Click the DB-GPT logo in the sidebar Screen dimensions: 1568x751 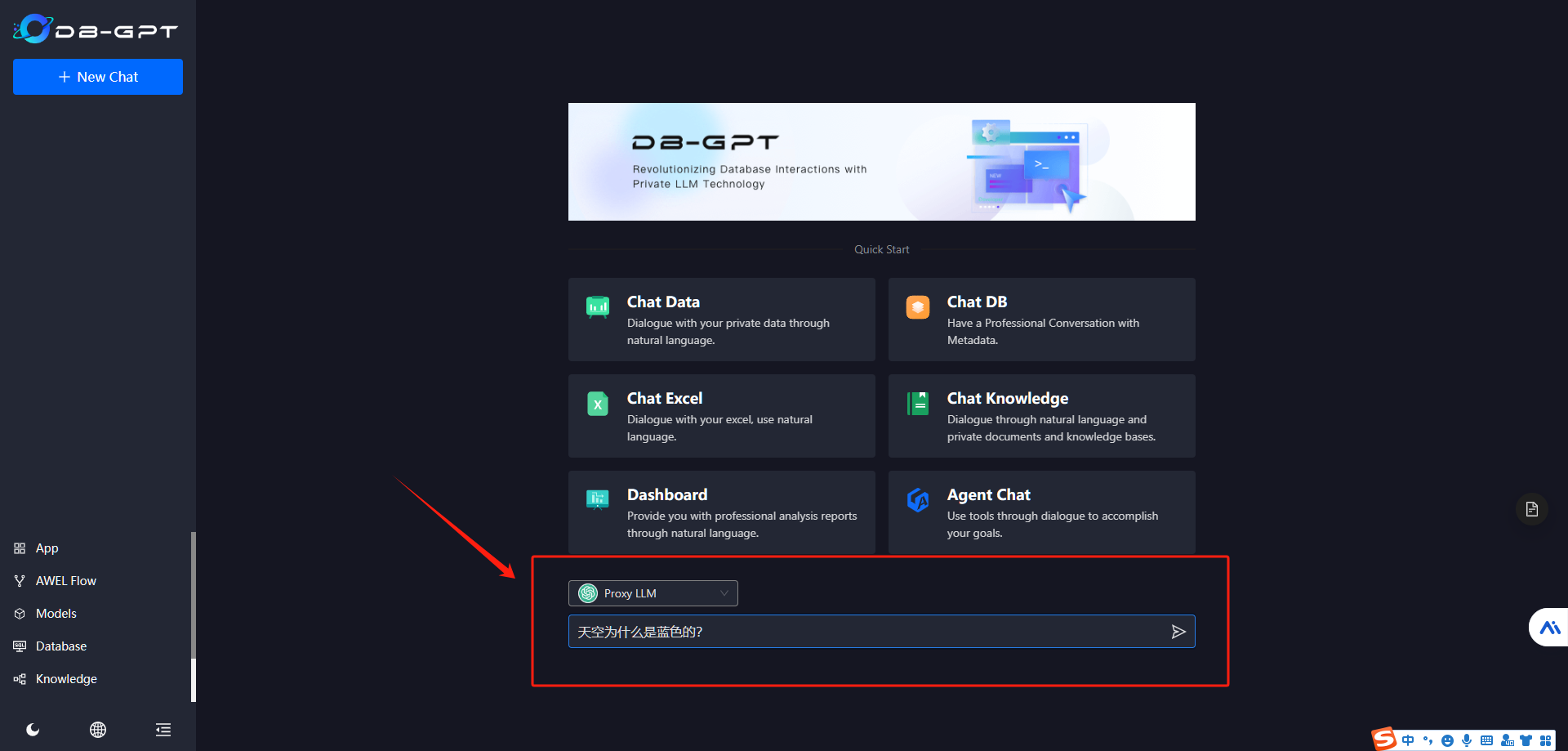click(96, 29)
